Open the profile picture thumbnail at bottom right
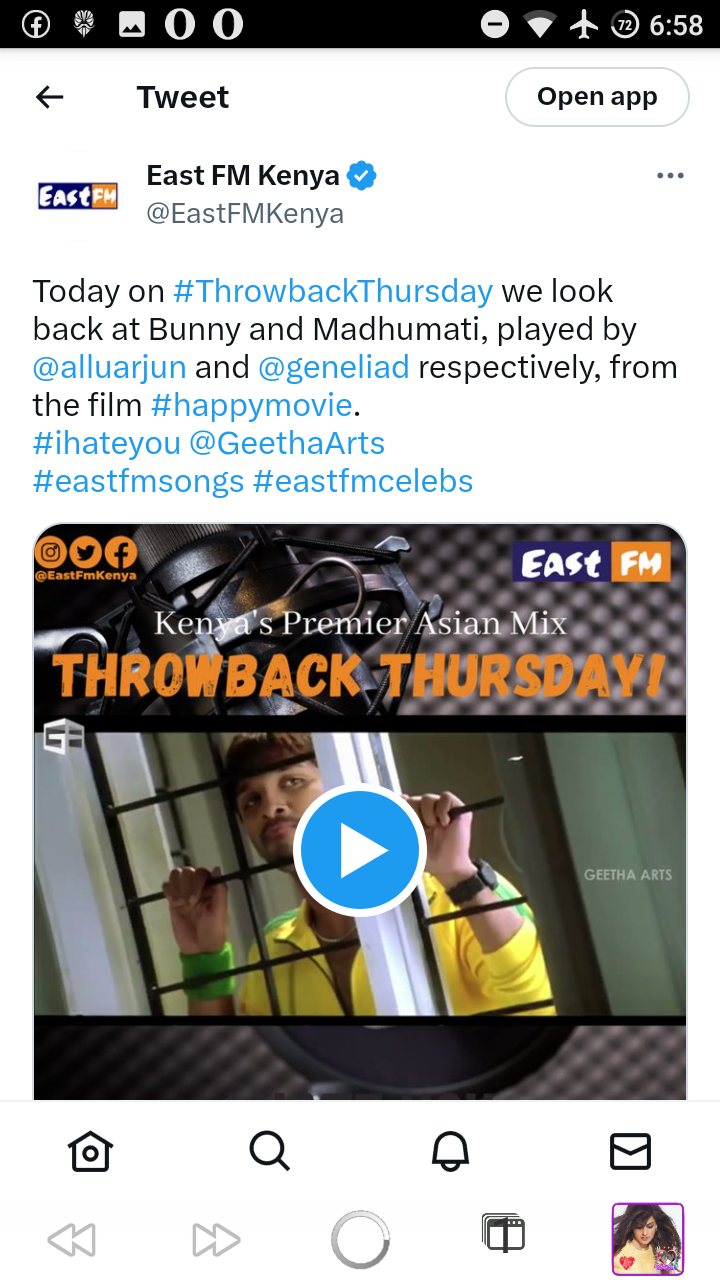Viewport: 720px width, 1280px height. click(648, 1239)
